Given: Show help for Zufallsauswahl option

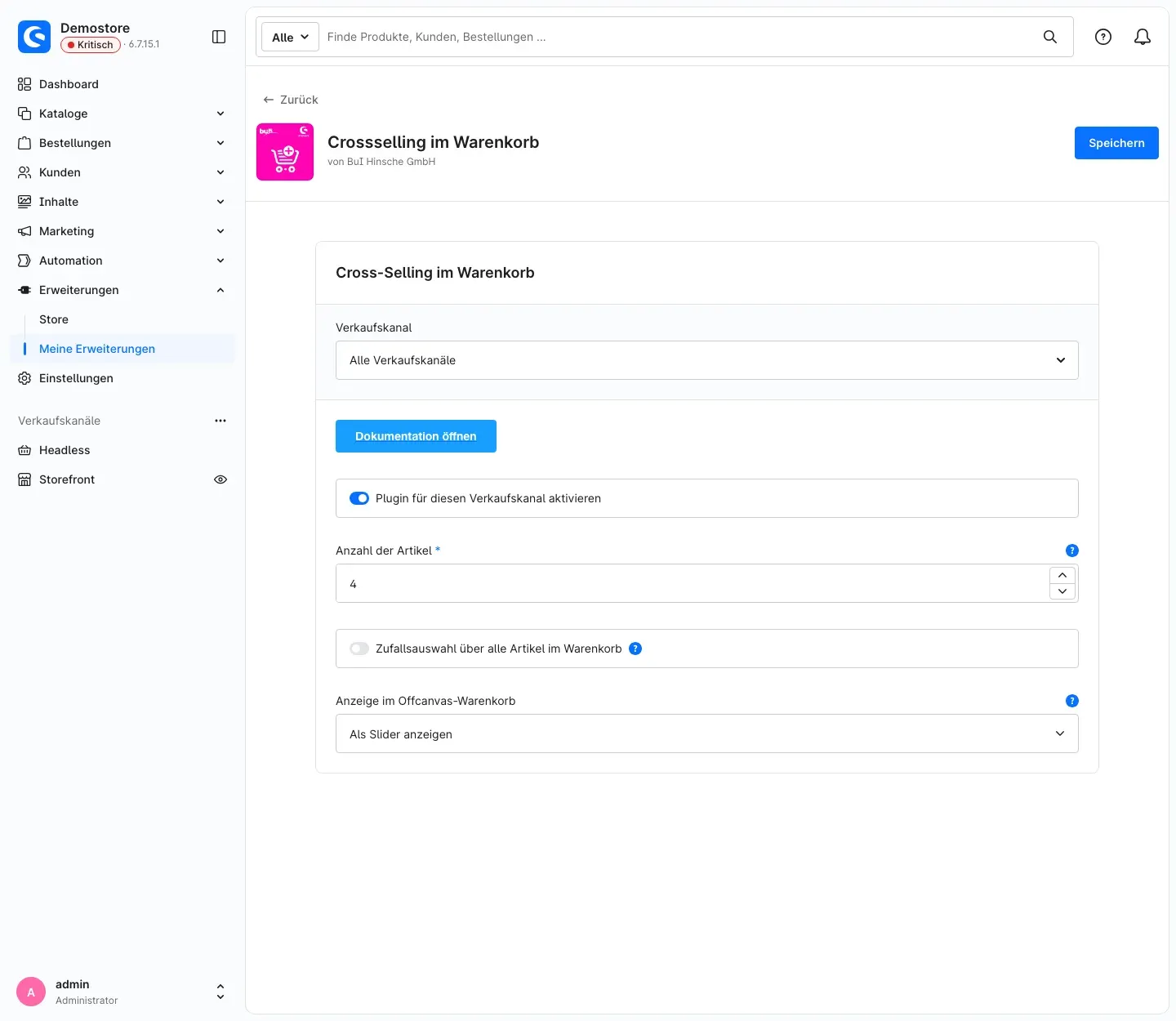Looking at the screenshot, I should pyautogui.click(x=635, y=649).
